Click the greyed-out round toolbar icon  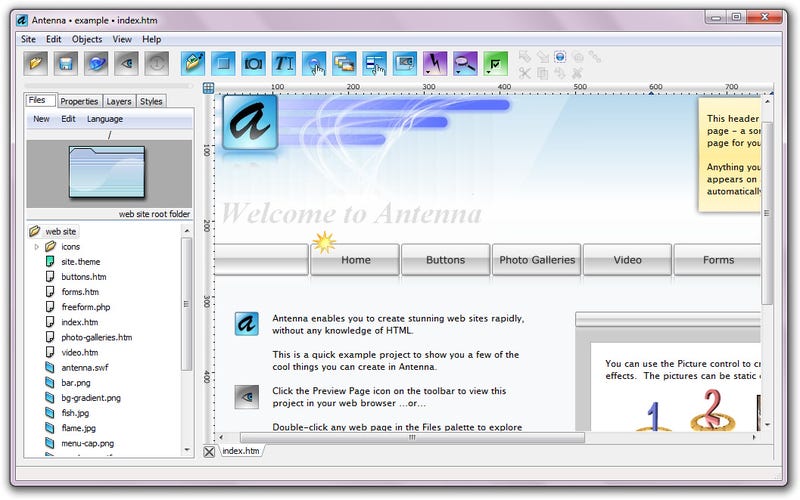[157, 63]
